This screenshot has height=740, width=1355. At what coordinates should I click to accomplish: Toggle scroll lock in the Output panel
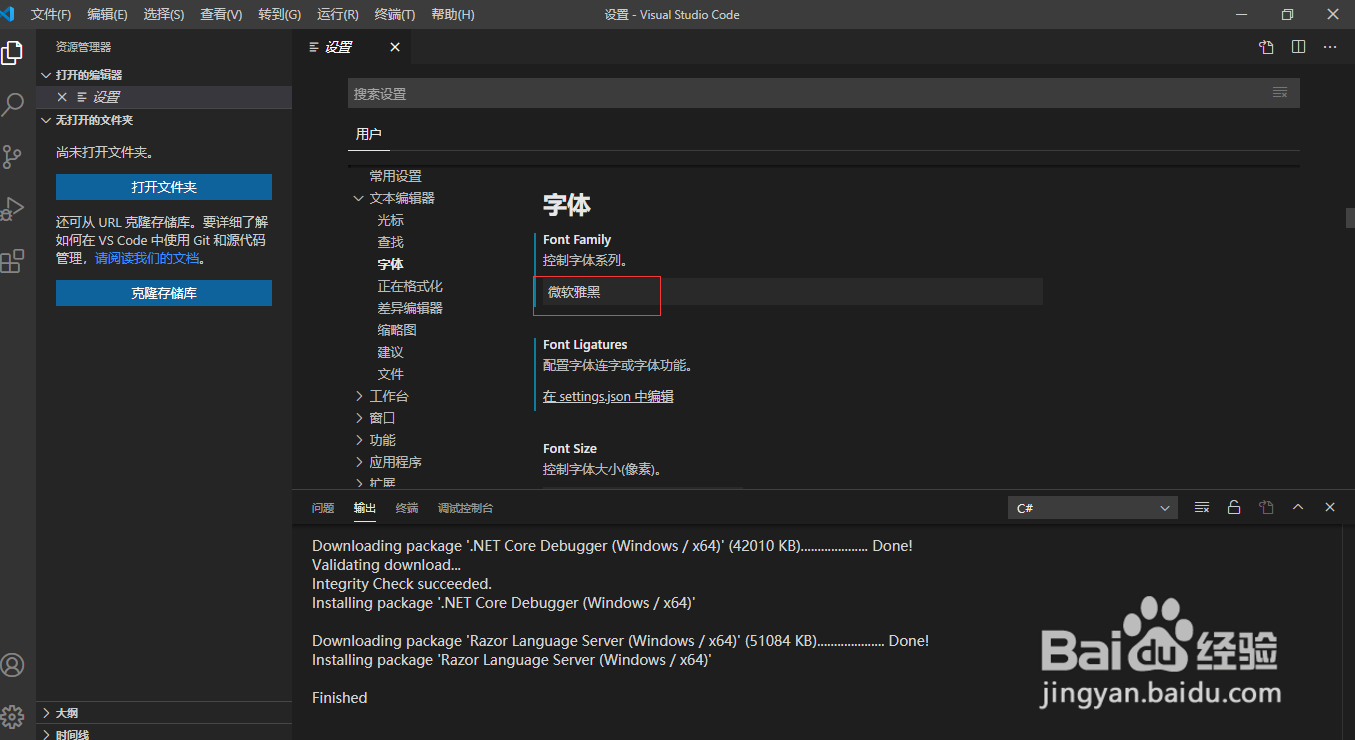pos(1233,507)
